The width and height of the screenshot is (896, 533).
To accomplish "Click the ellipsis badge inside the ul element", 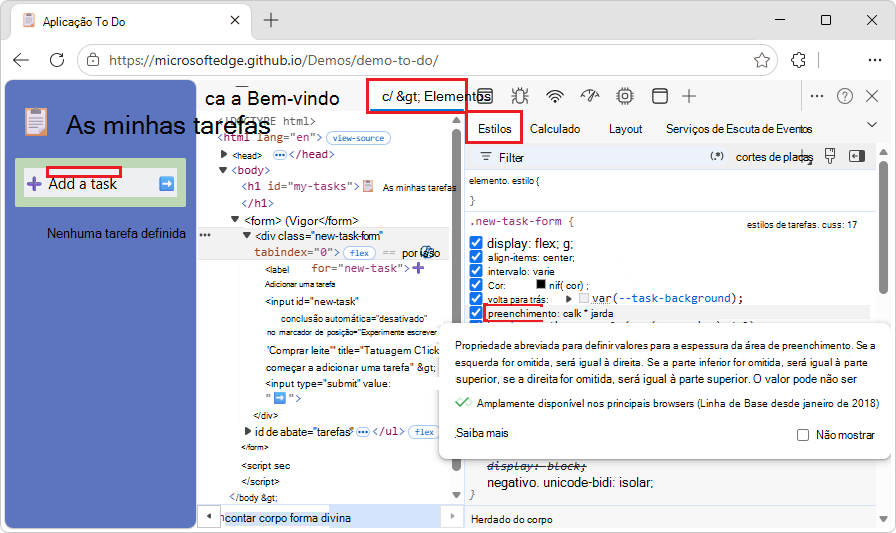I will [x=363, y=432].
